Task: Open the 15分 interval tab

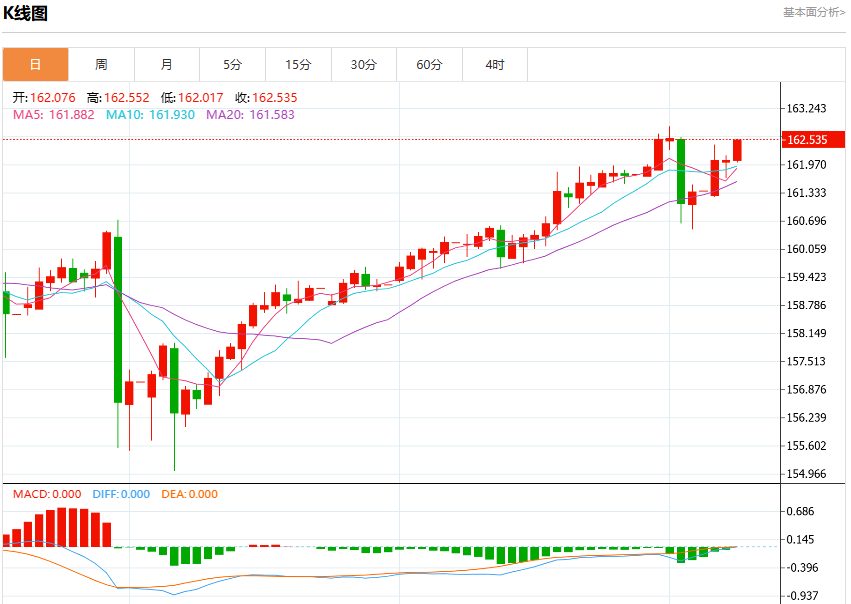Action: point(299,65)
